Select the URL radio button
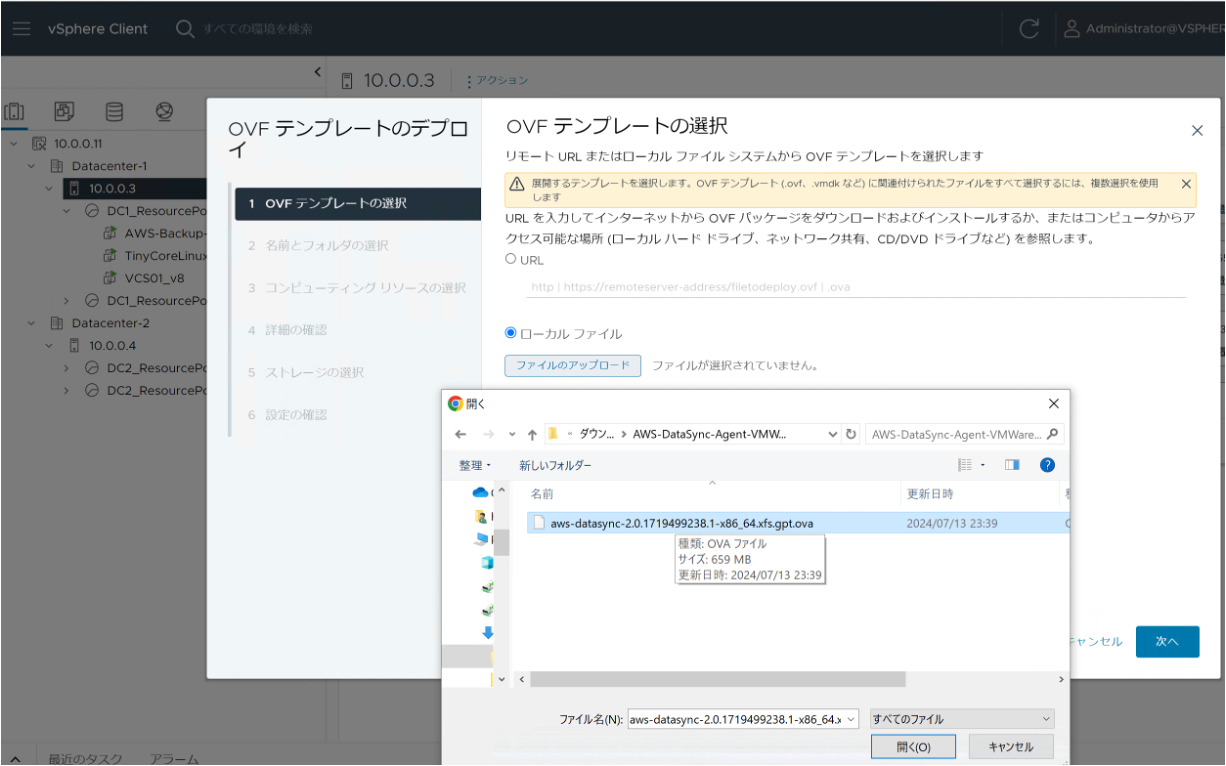Viewport: 1226px width, 766px height. click(x=511, y=258)
